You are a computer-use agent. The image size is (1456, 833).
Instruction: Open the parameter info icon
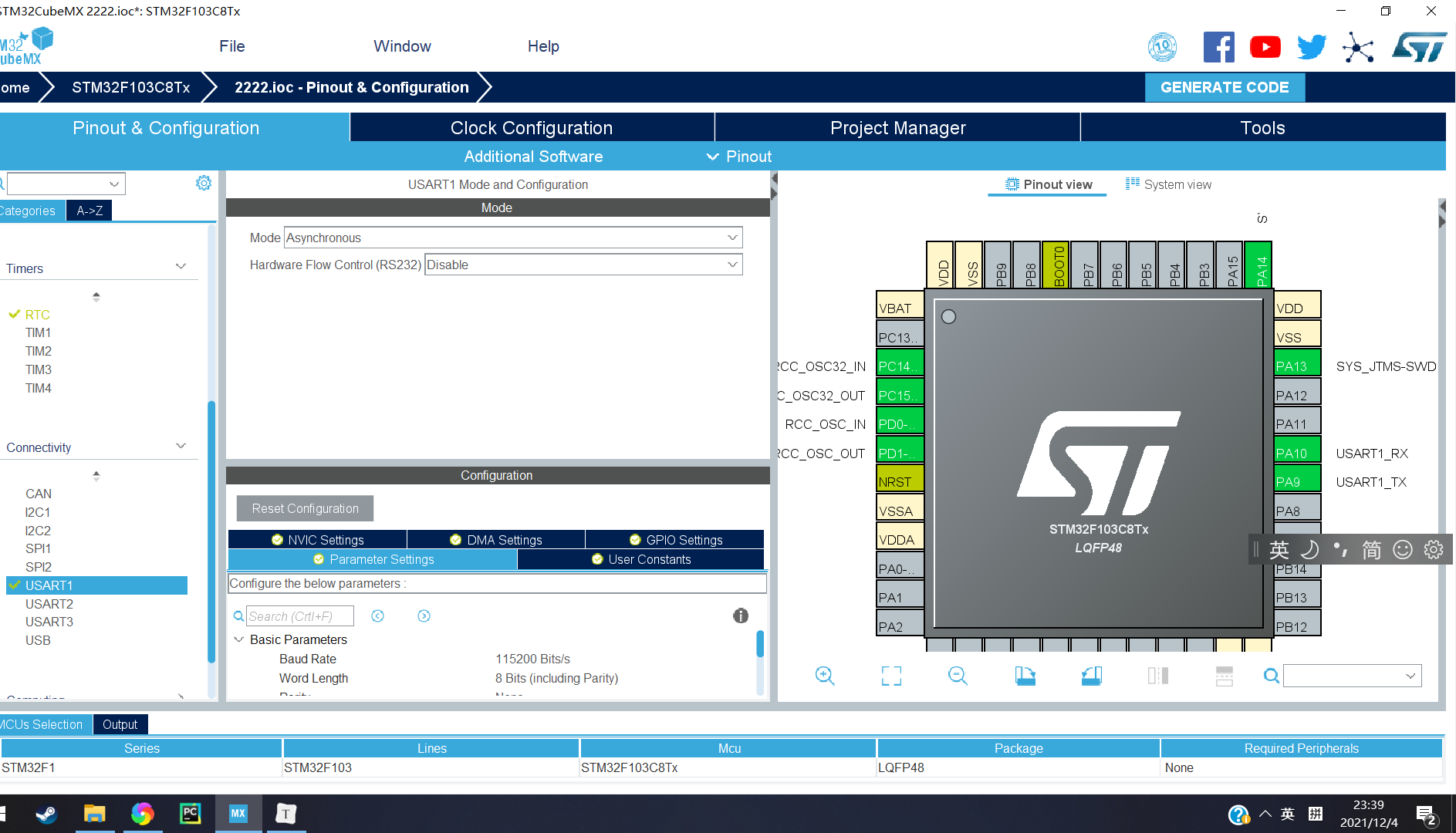pos(741,615)
